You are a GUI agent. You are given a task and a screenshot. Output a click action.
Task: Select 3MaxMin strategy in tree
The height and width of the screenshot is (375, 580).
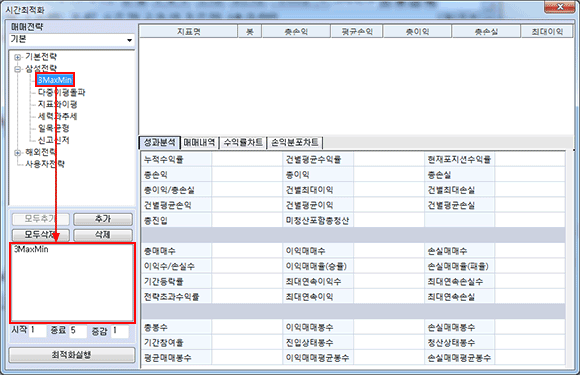click(55, 80)
